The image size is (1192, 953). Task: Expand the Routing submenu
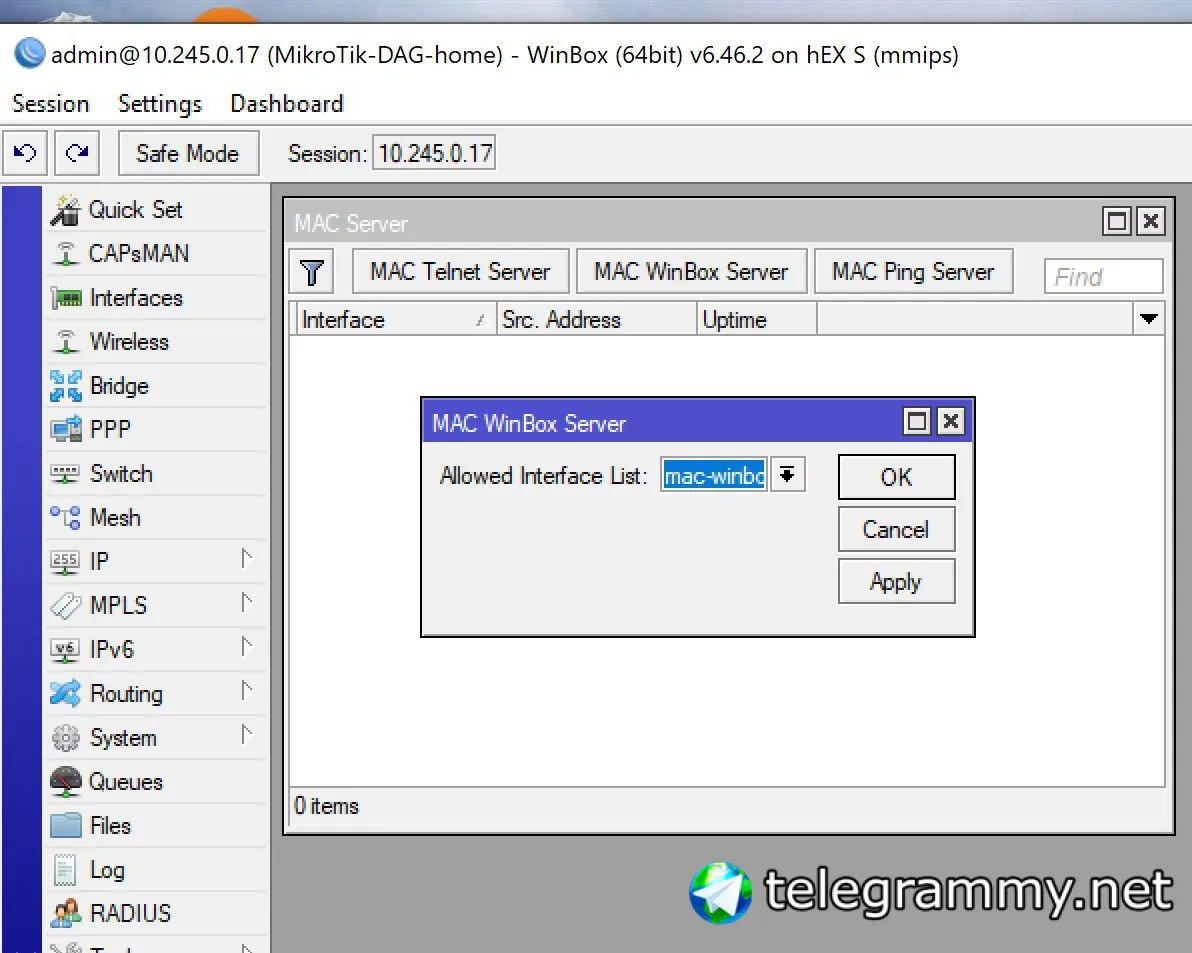(246, 692)
